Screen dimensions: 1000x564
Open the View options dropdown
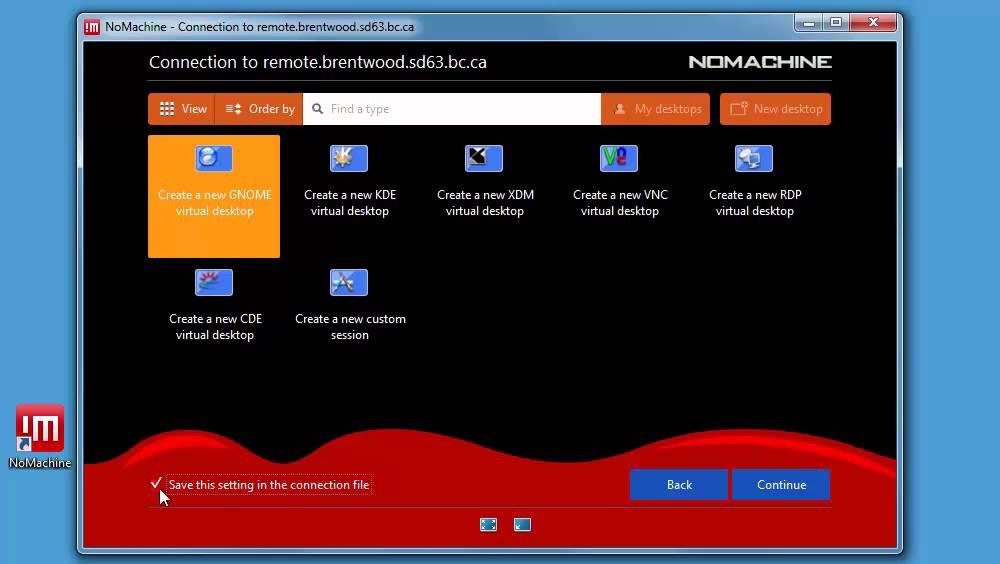click(182, 109)
